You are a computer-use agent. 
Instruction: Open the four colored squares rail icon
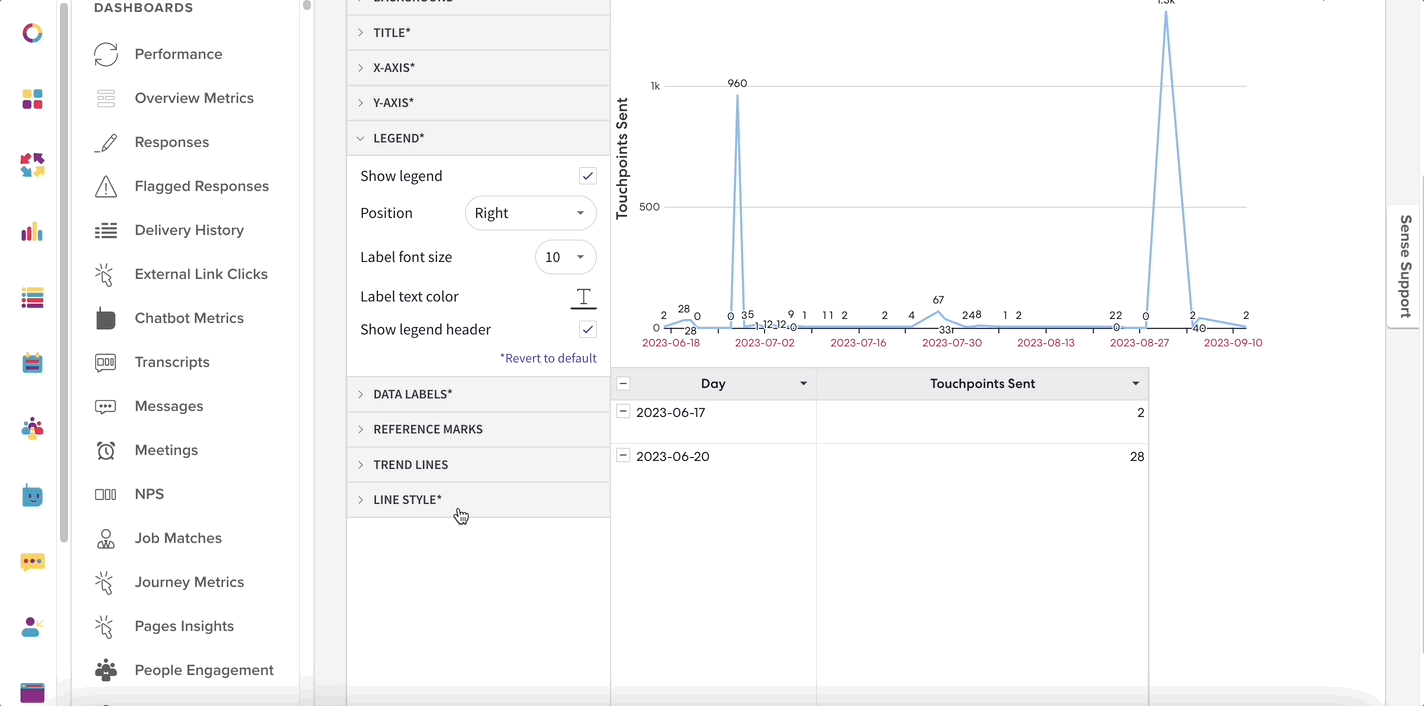[x=32, y=99]
